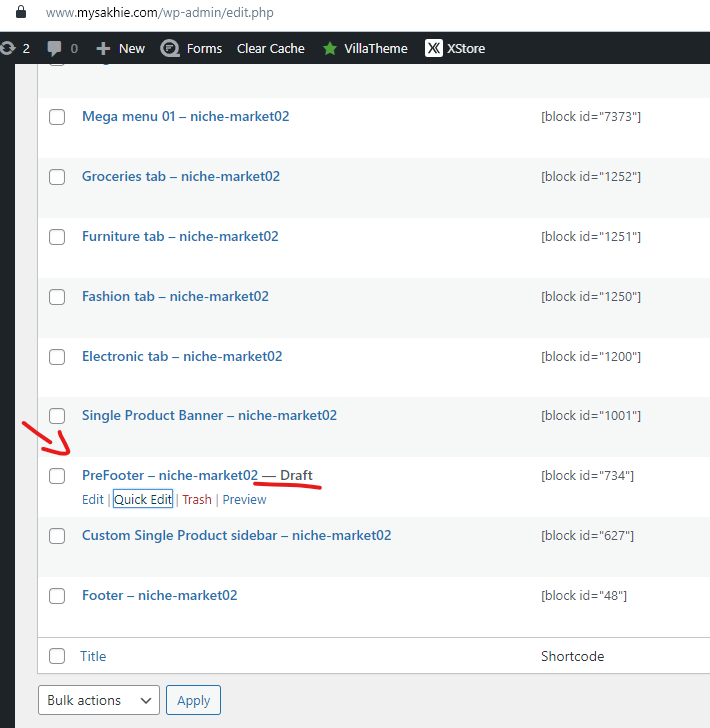Check the Footer – niche-market02 row checkbox

pyautogui.click(x=57, y=596)
